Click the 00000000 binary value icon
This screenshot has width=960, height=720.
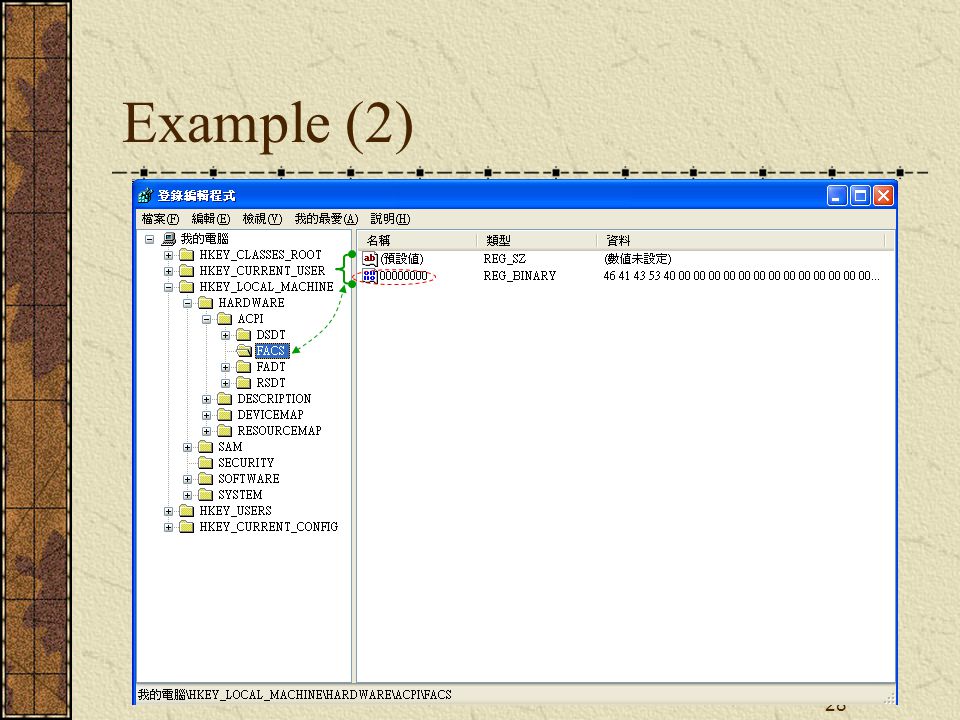370,276
